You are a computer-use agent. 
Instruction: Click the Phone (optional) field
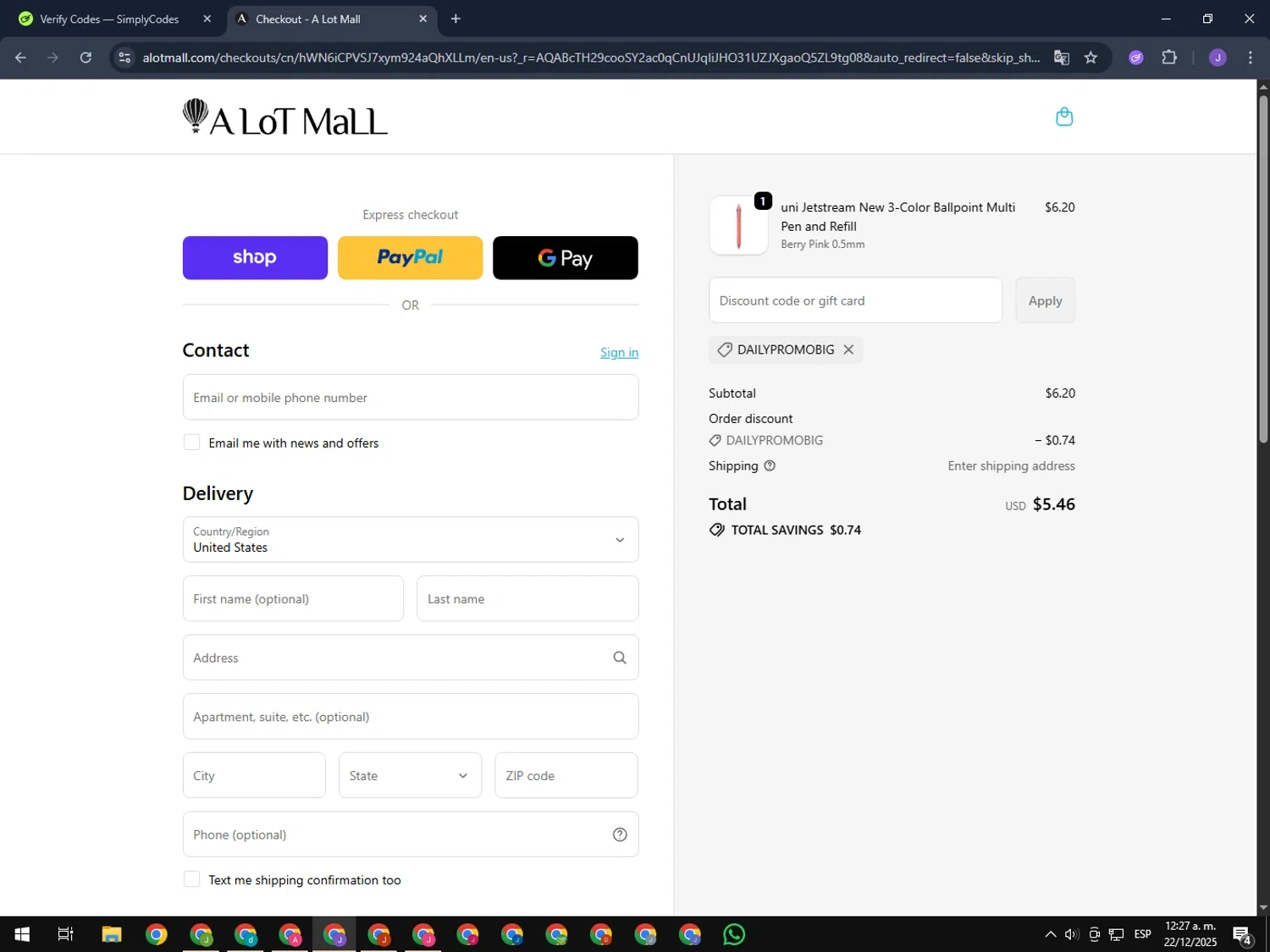tap(411, 834)
